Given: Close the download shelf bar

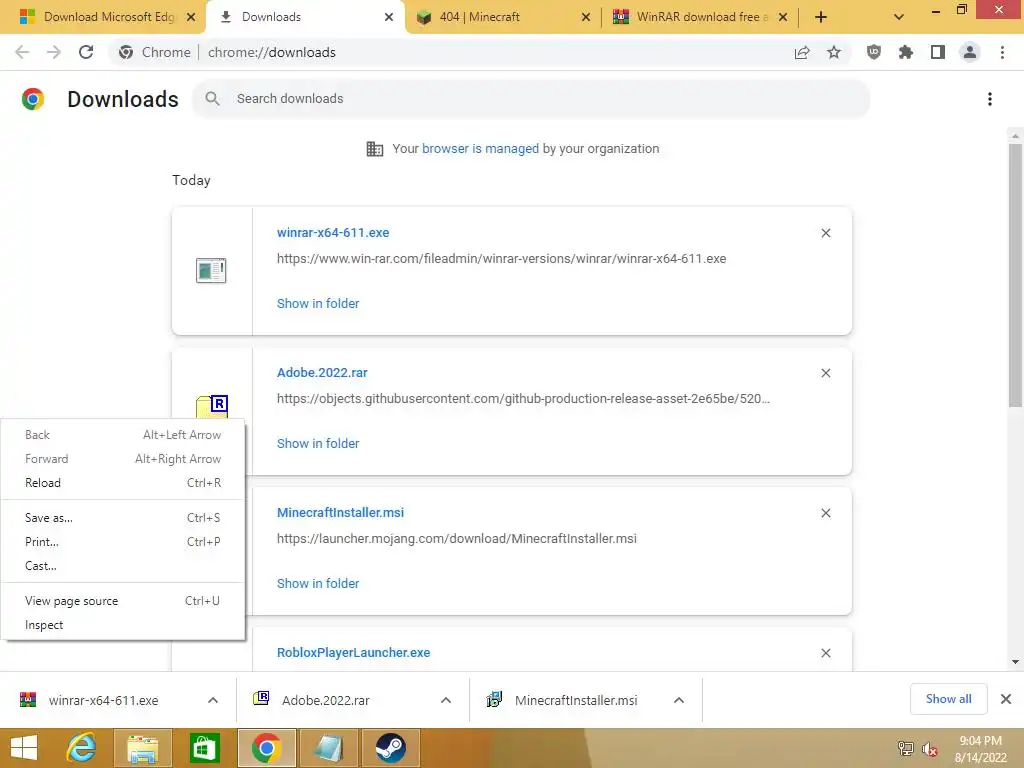Looking at the screenshot, I should pos(1006,699).
